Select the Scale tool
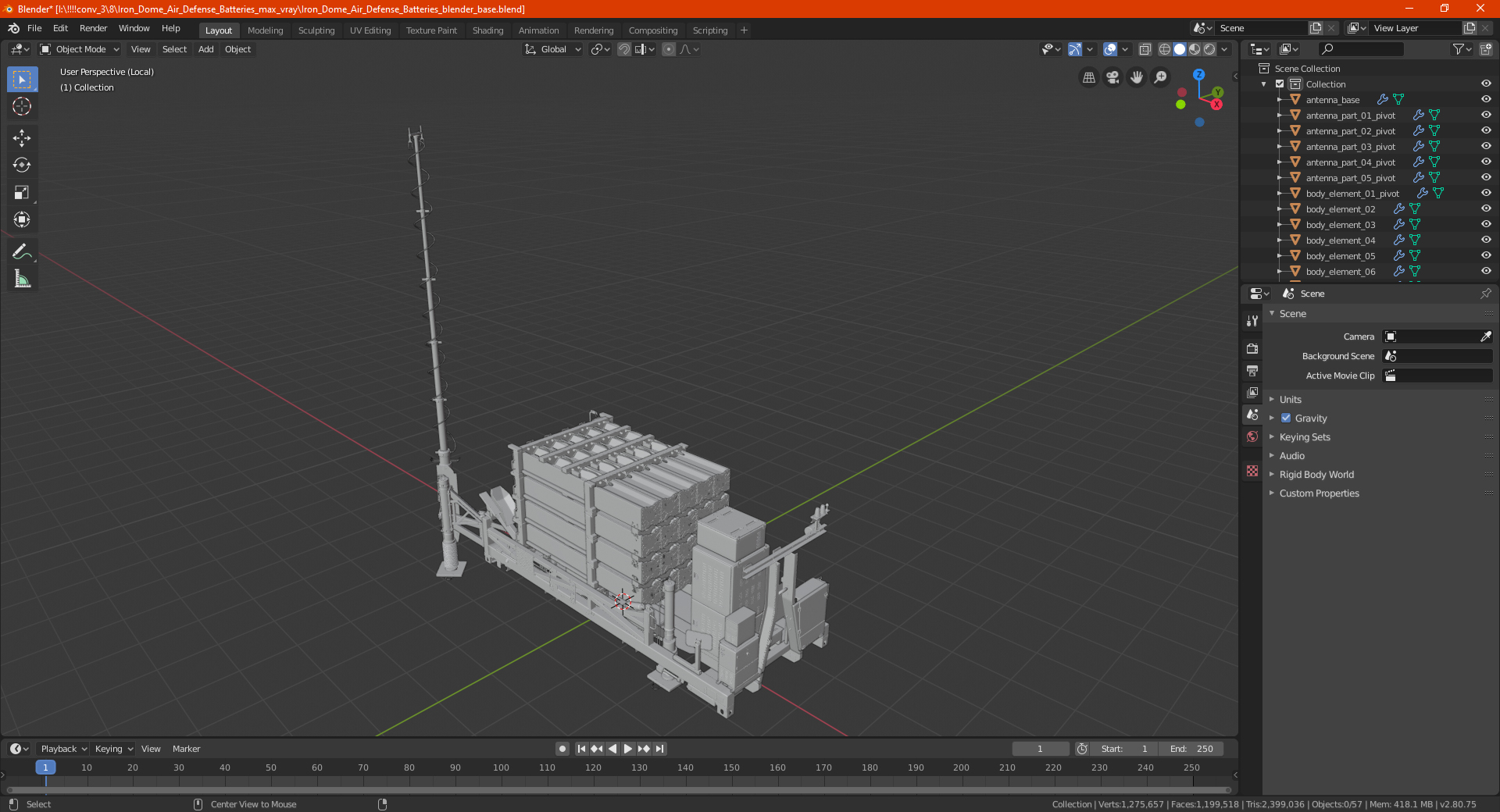The height and width of the screenshot is (812, 1500). tap(22, 192)
